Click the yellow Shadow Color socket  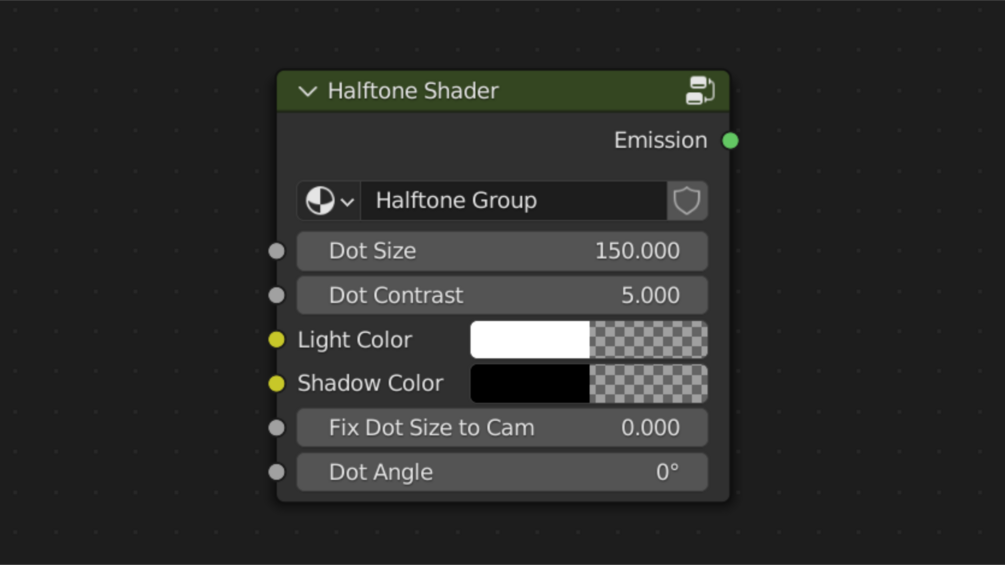pyautogui.click(x=277, y=384)
